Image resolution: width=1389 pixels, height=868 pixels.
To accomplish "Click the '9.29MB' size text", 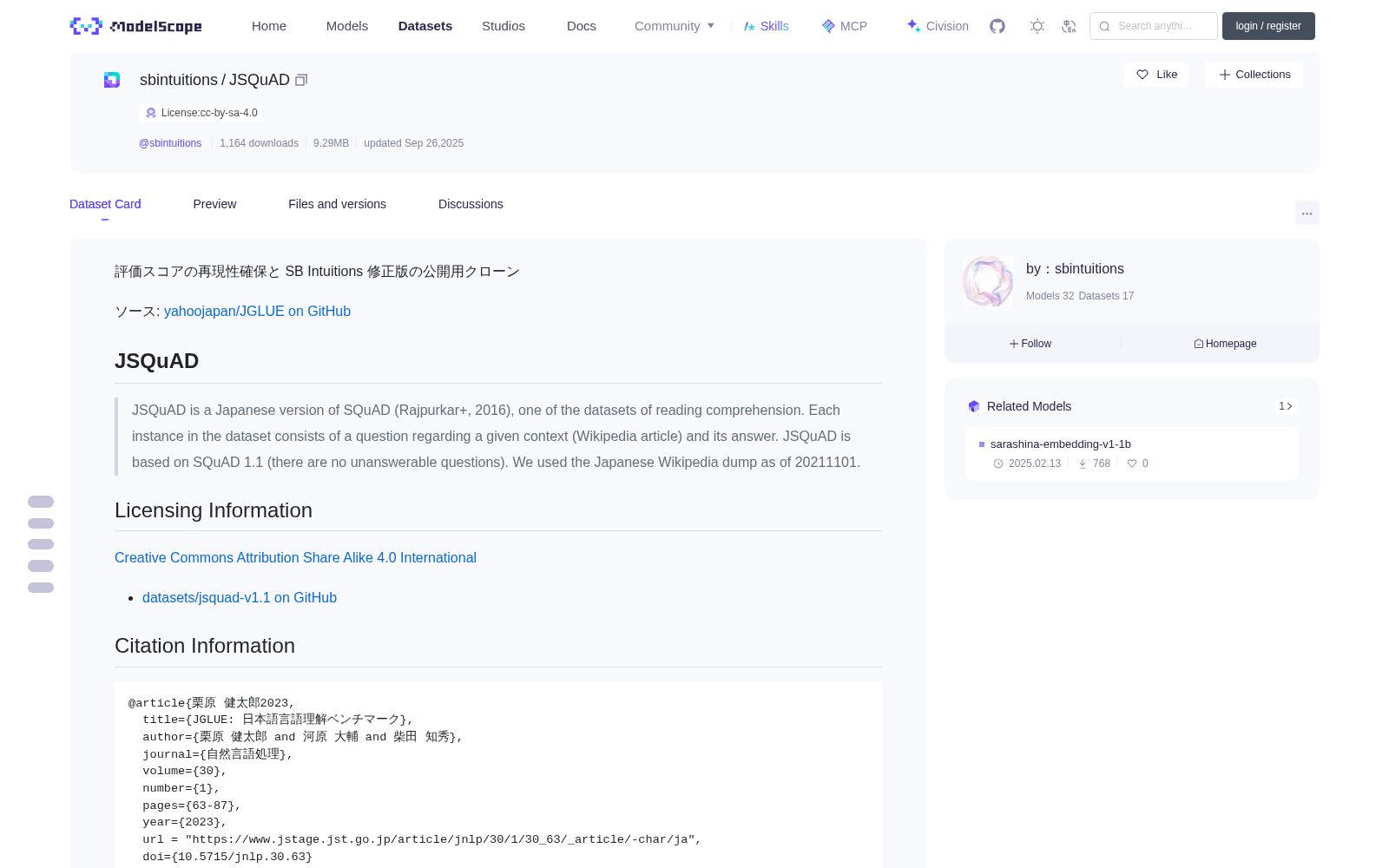I will point(331,143).
